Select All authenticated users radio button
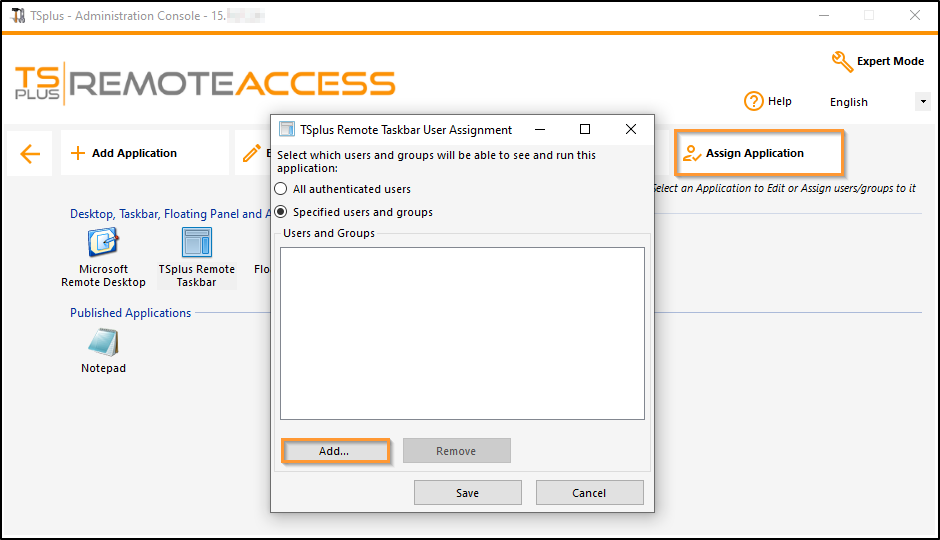 (x=281, y=189)
